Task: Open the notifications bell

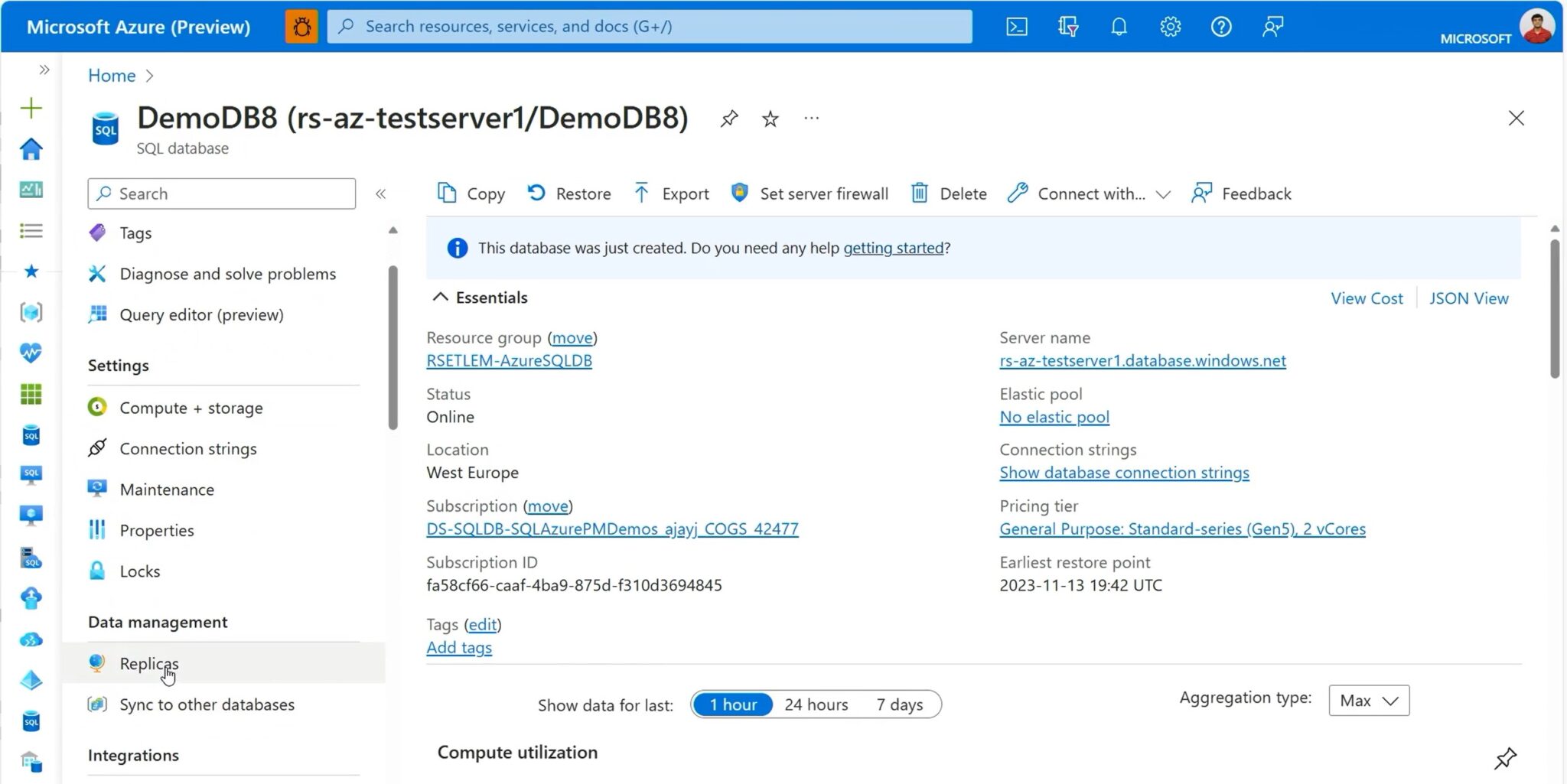Action: [x=1119, y=26]
